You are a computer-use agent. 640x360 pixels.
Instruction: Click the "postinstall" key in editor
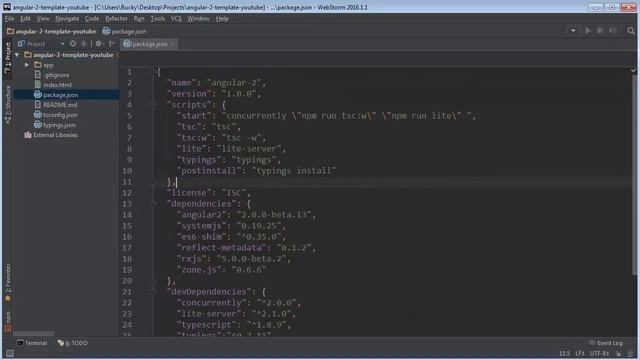209,171
